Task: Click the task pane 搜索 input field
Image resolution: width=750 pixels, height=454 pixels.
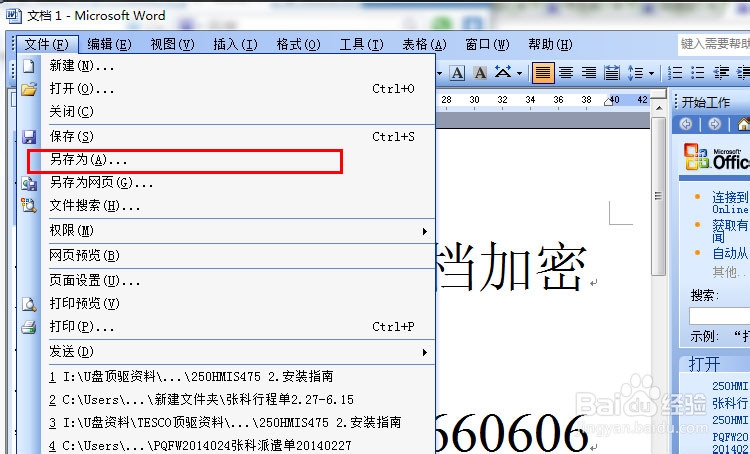Action: coord(719,316)
